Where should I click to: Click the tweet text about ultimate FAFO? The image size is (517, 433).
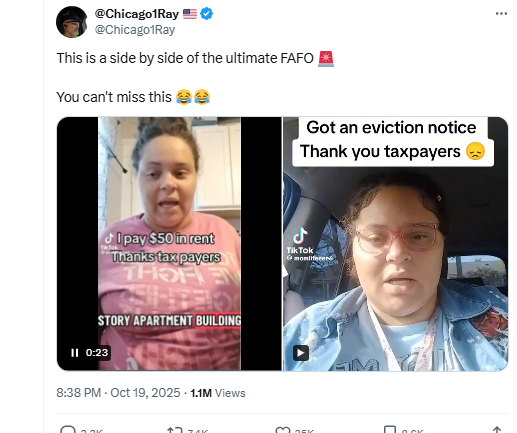pos(185,58)
